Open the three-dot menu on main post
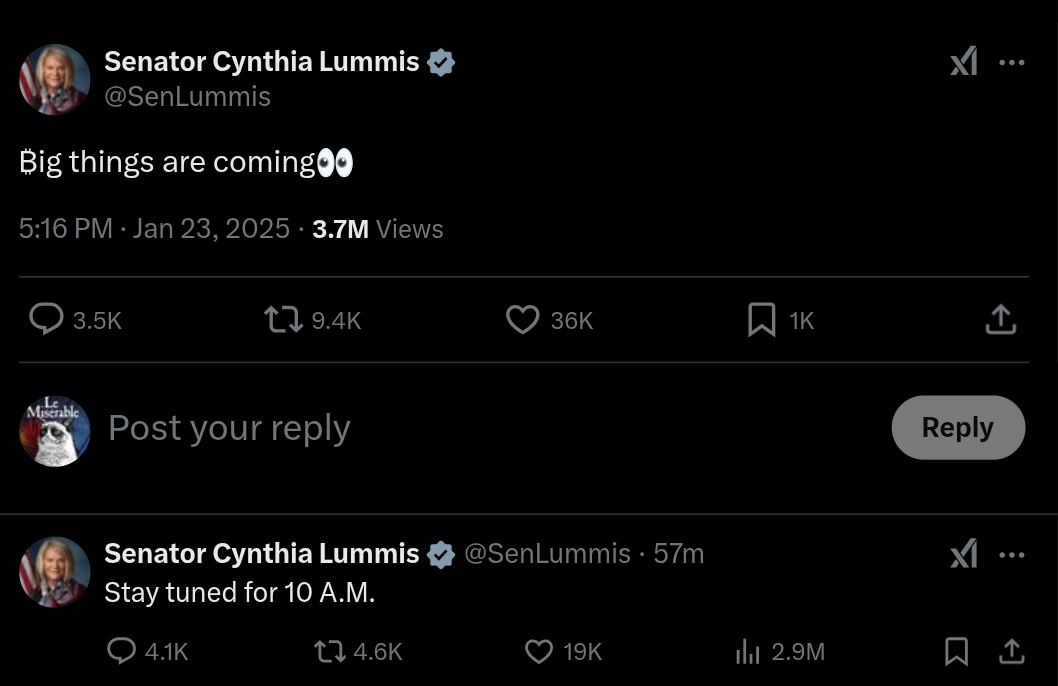Viewport: 1058px width, 686px height. pyautogui.click(x=1012, y=62)
